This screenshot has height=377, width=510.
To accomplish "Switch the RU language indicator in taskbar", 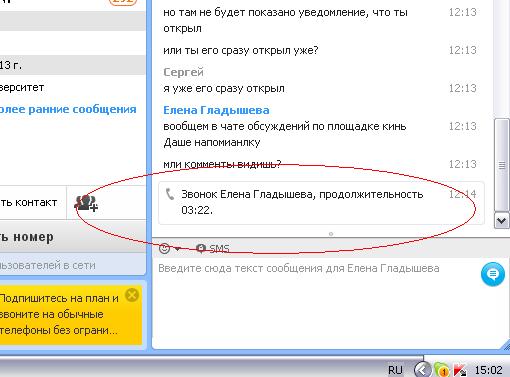I will 395,370.
